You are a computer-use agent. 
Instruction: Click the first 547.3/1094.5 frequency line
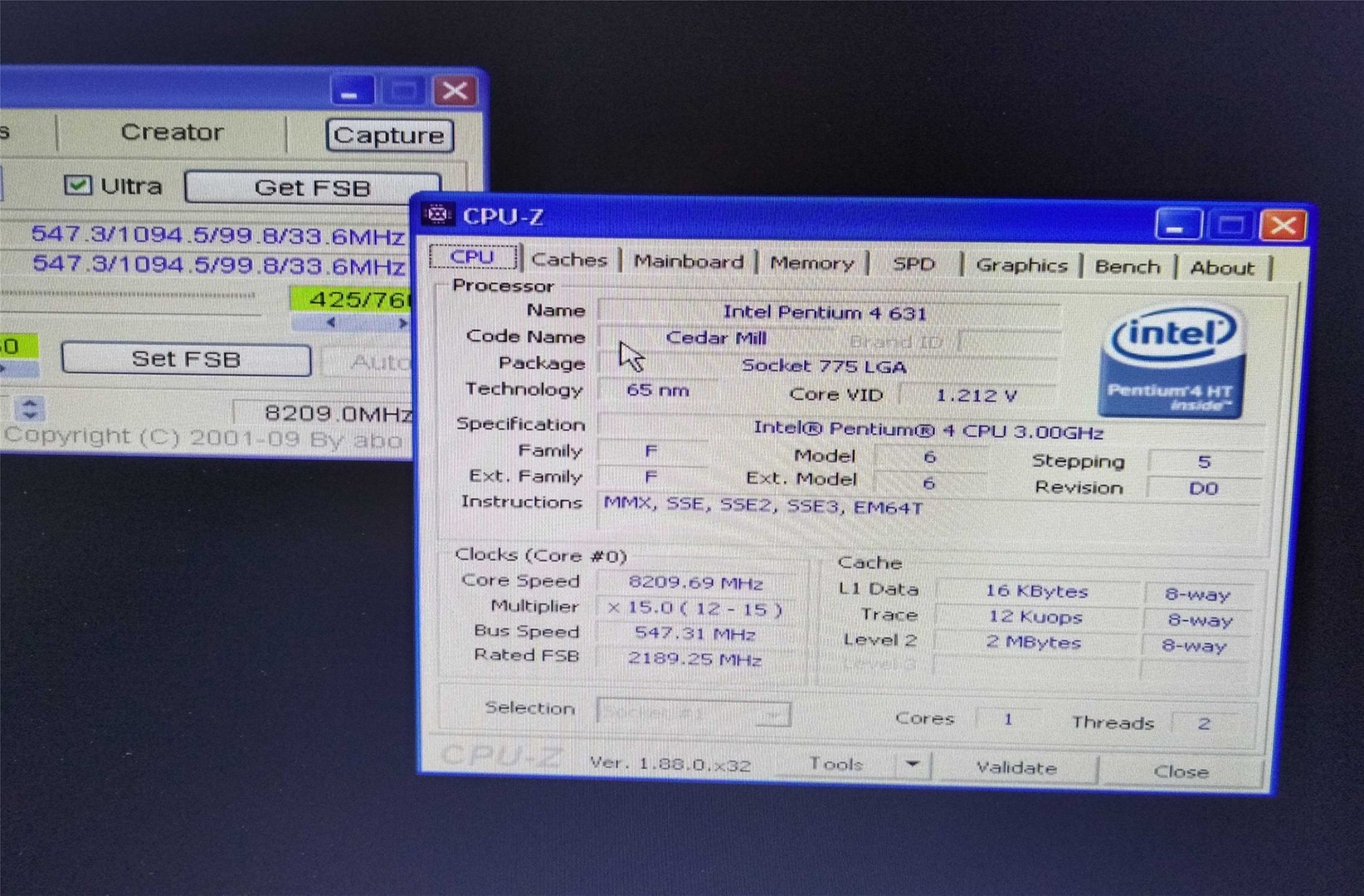[218, 235]
